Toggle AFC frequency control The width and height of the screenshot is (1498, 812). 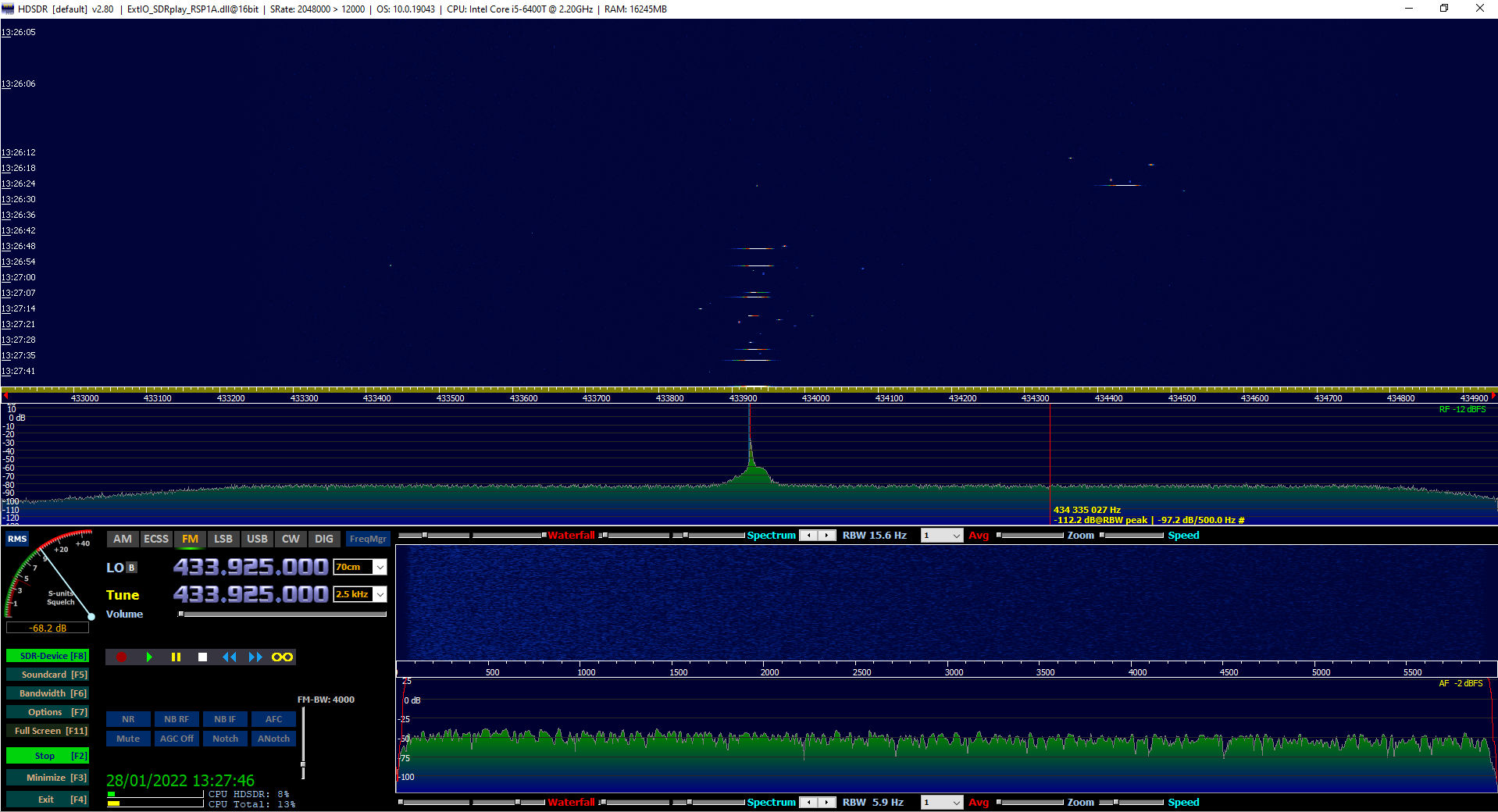coord(273,719)
